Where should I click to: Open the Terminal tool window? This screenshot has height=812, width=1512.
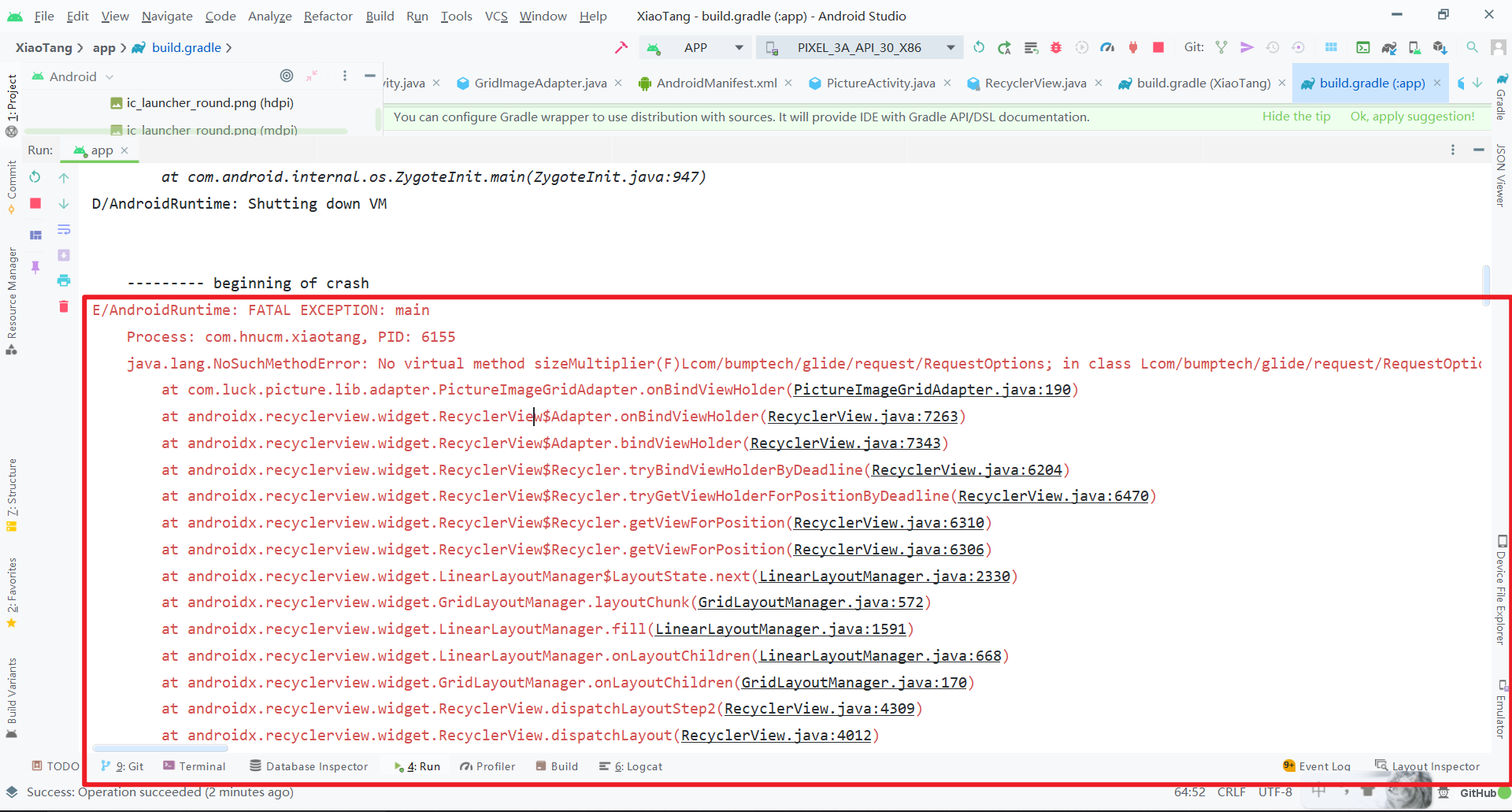194,766
